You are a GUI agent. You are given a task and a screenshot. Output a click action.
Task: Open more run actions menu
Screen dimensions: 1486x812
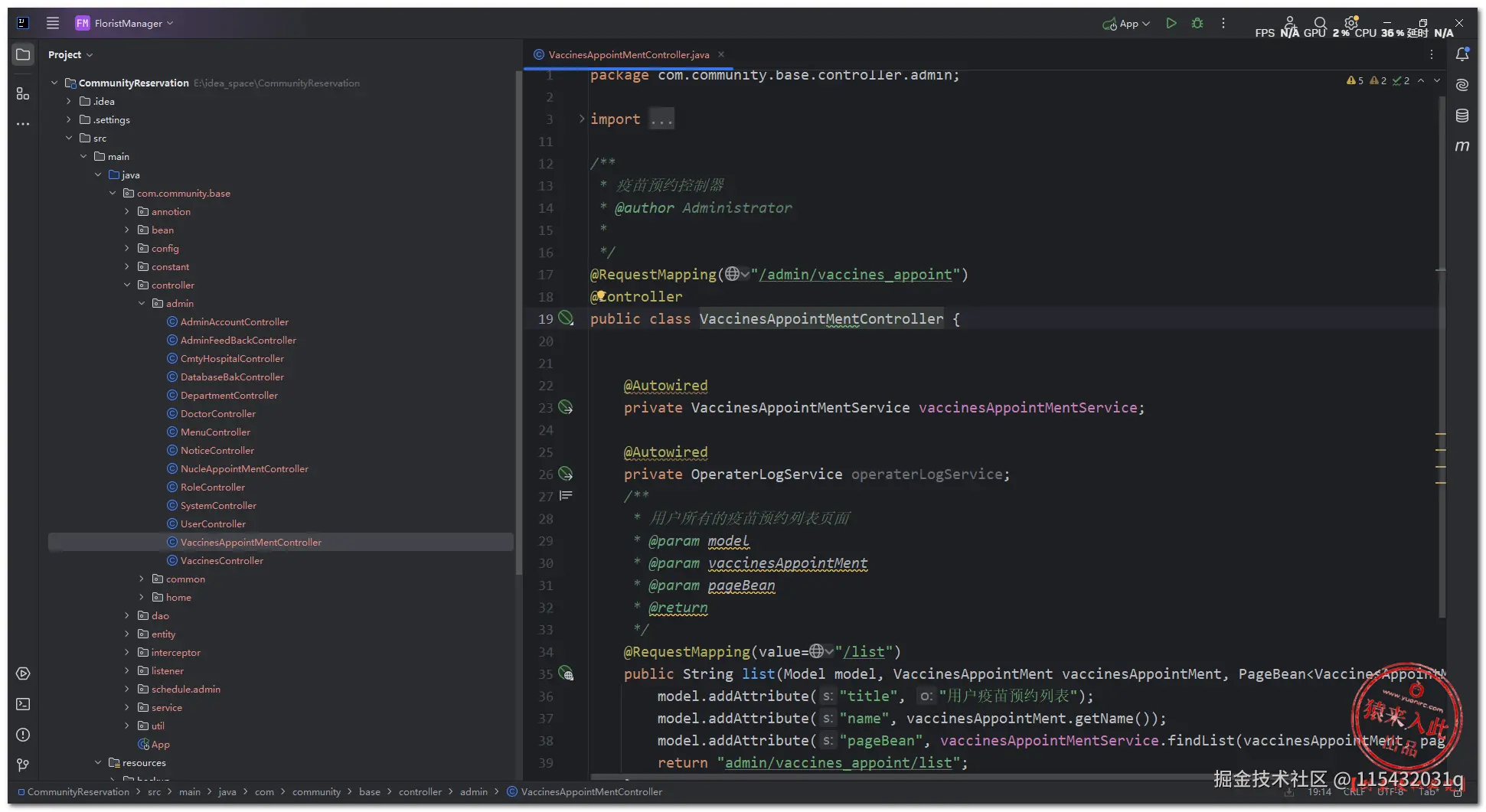1223,23
